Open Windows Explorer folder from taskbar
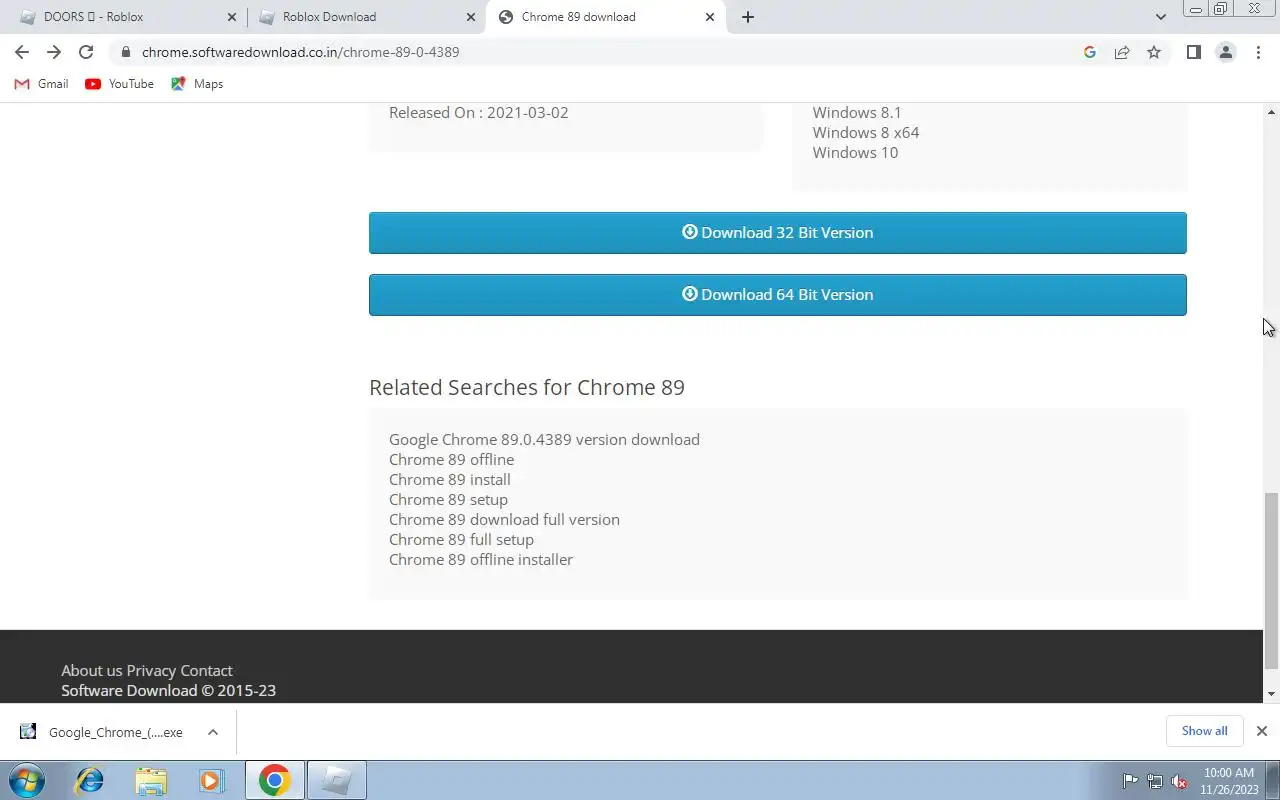 pos(151,780)
